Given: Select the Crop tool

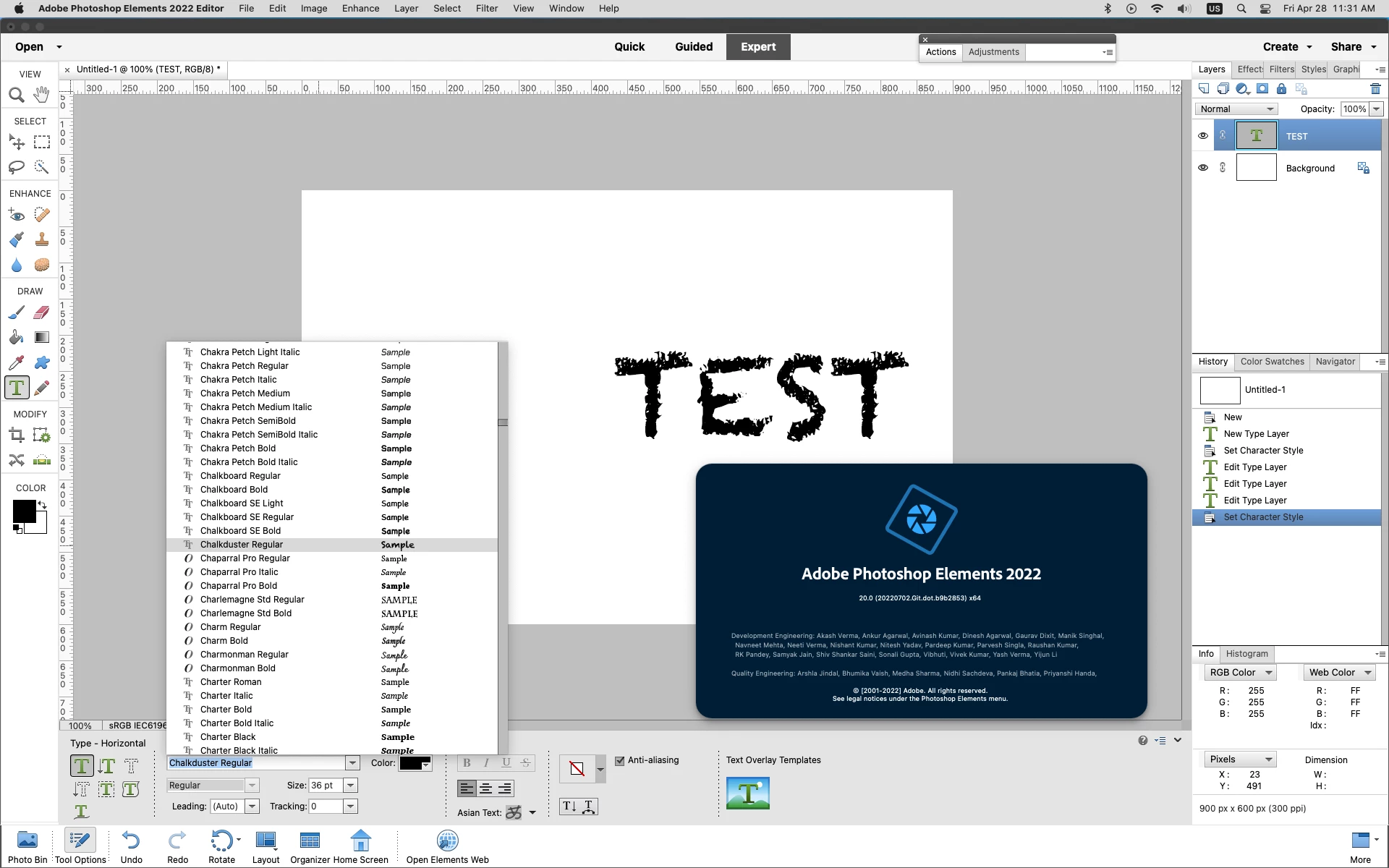Looking at the screenshot, I should point(16,435).
